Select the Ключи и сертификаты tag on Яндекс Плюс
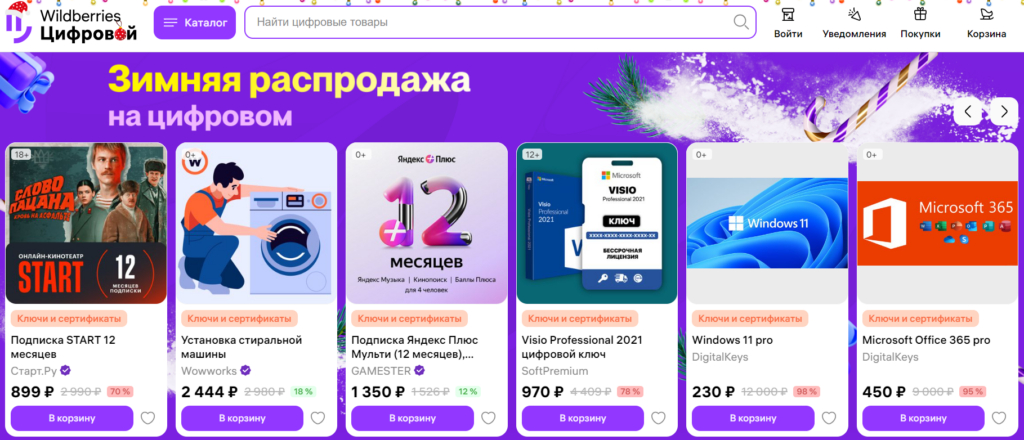Viewport: 1024px width, 440px height. [x=409, y=319]
